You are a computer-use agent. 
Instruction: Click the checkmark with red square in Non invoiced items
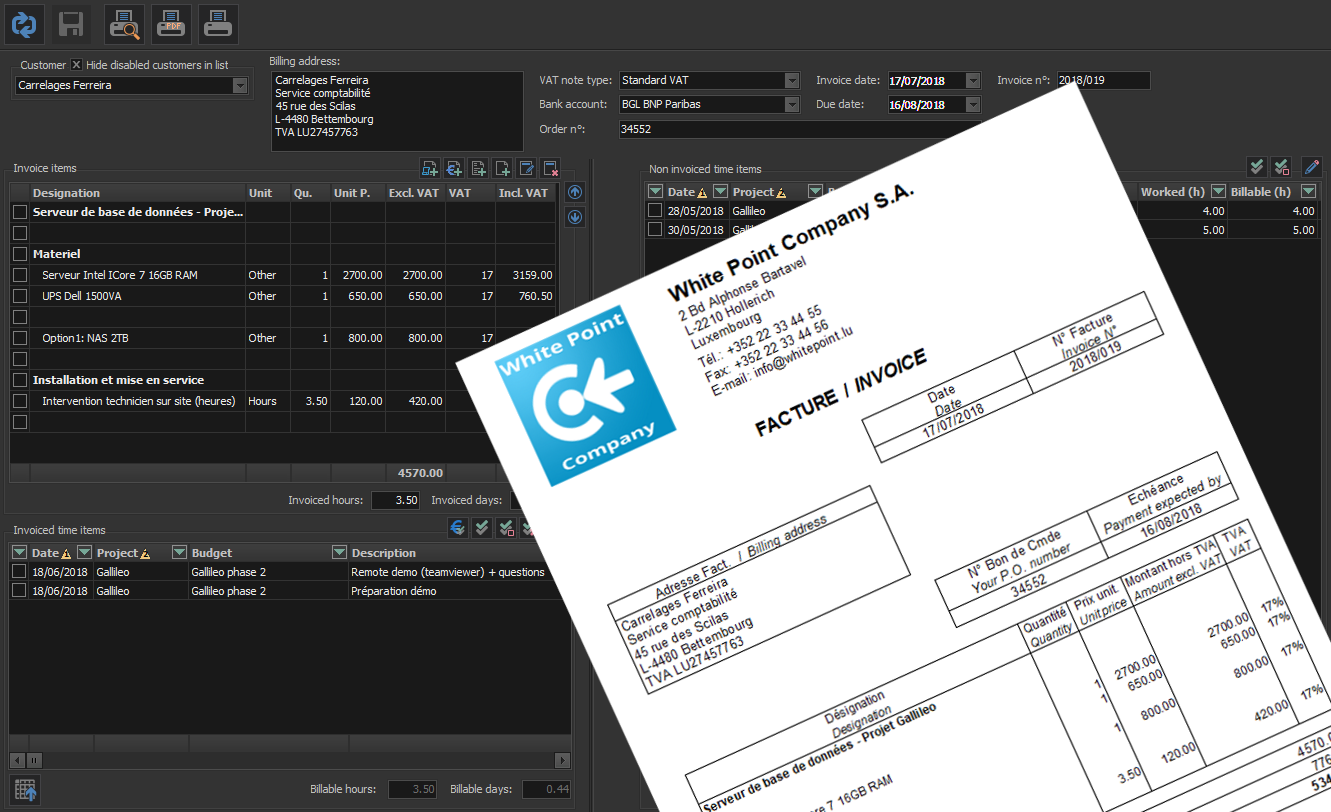[1281, 167]
